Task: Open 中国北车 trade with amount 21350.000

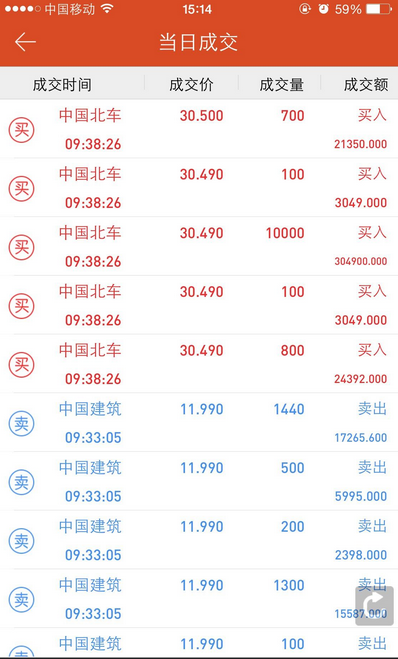Action: point(199,129)
